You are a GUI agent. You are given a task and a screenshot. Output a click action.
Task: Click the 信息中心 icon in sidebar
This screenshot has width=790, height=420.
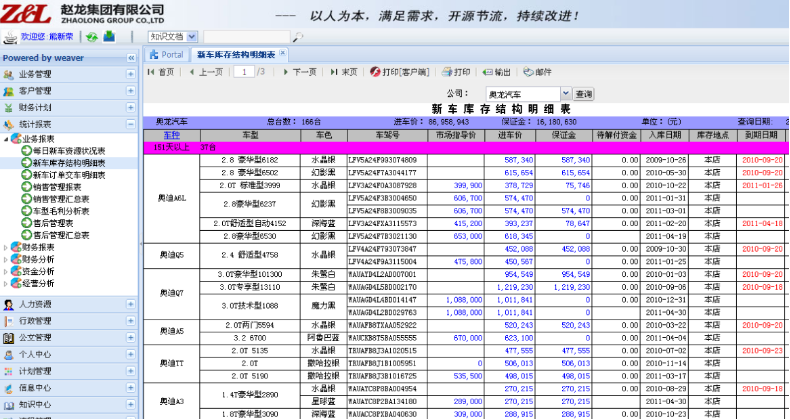tap(9, 388)
